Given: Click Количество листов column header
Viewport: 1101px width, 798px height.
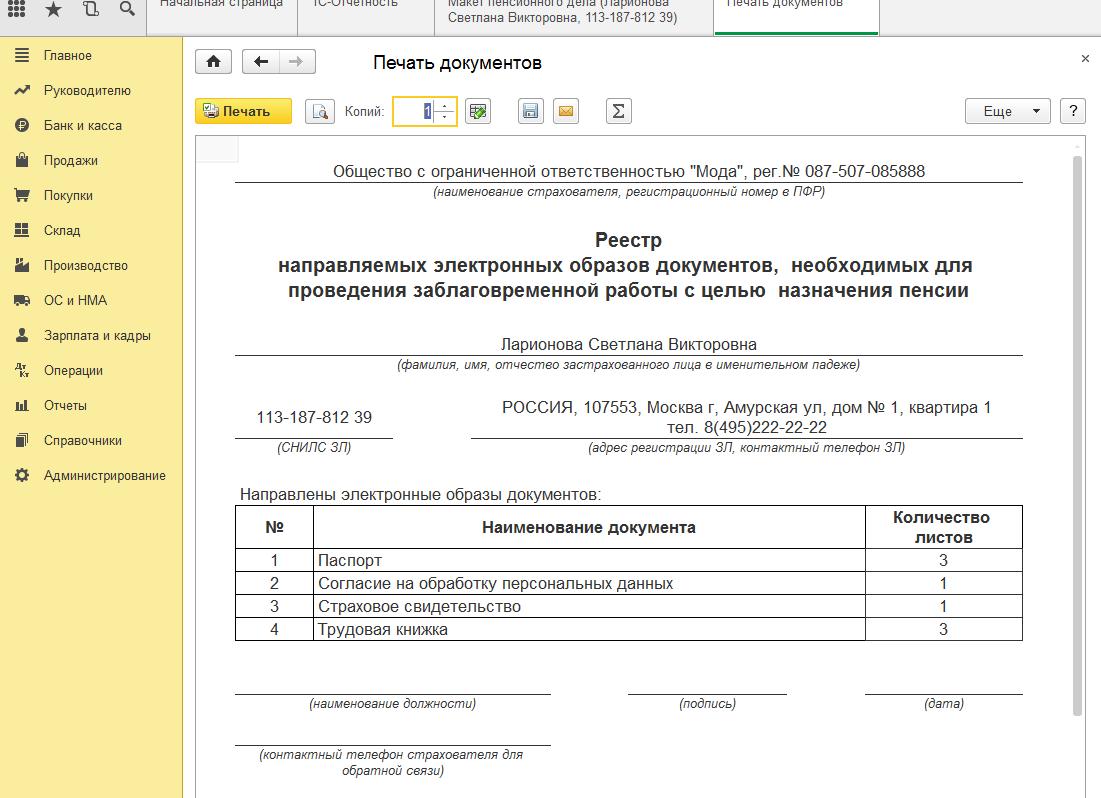Looking at the screenshot, I should [943, 528].
